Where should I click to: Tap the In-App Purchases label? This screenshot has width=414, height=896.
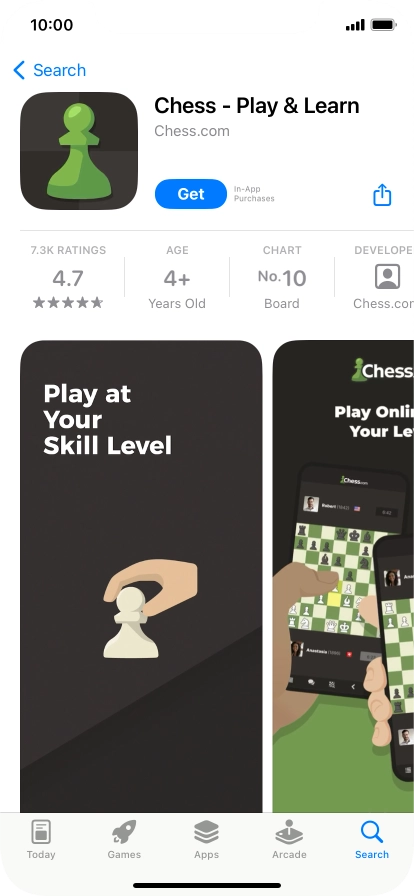pyautogui.click(x=254, y=194)
